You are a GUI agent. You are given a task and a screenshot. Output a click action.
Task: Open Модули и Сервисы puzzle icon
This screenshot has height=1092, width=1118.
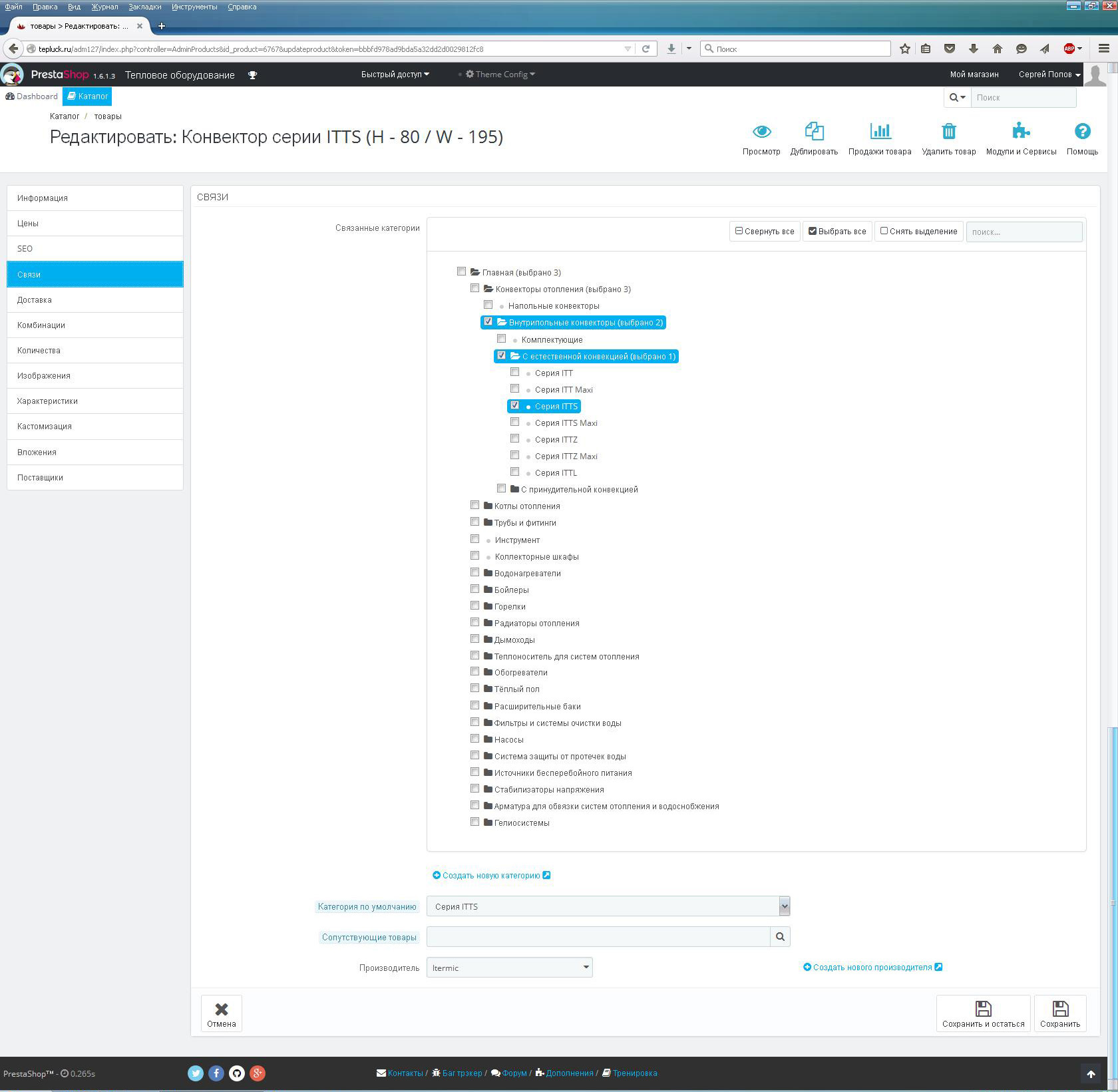pyautogui.click(x=1021, y=131)
